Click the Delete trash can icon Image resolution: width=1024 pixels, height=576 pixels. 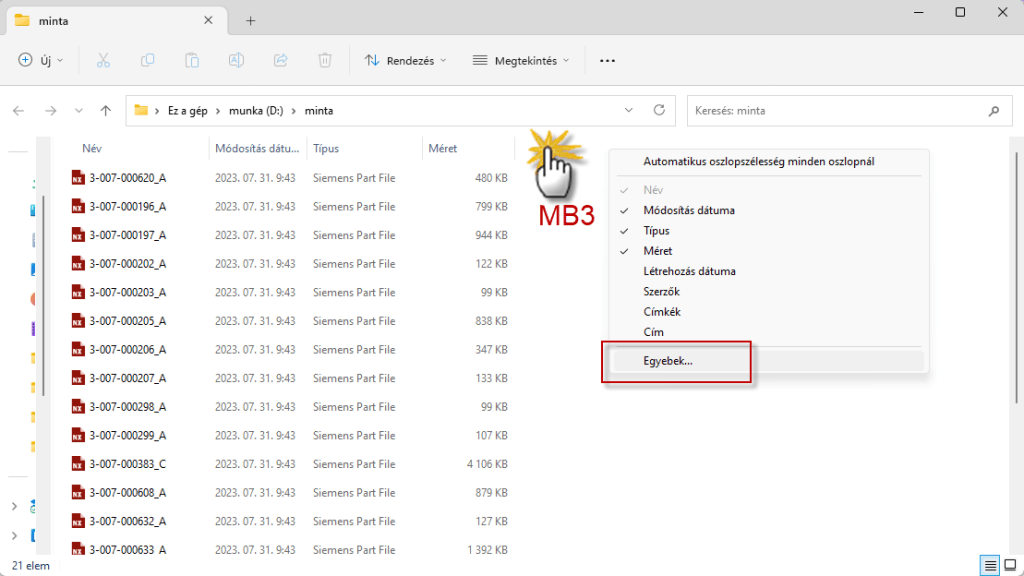pos(325,60)
